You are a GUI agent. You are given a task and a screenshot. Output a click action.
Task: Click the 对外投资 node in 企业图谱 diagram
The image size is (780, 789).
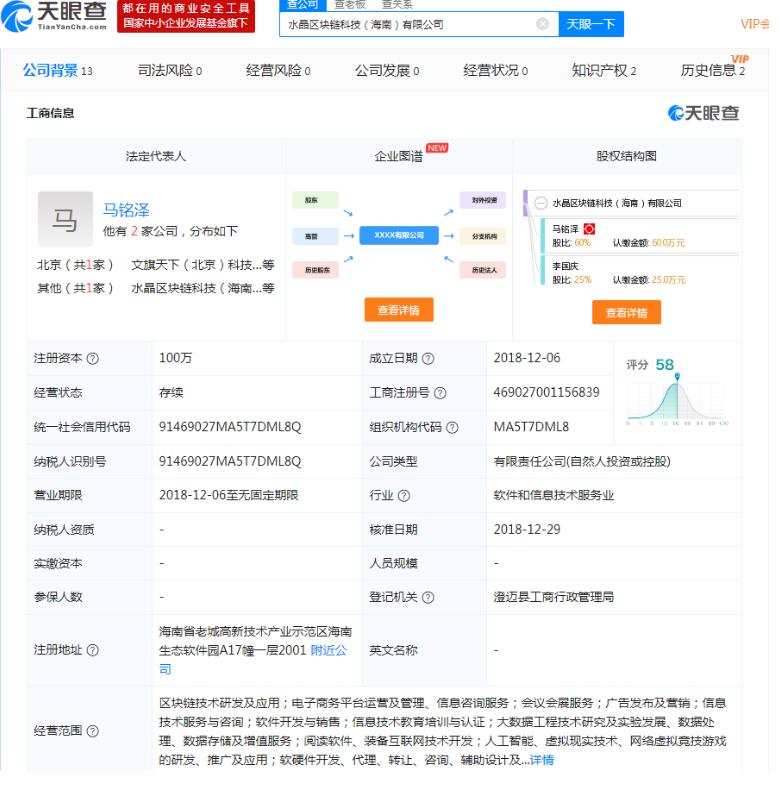tap(482, 200)
